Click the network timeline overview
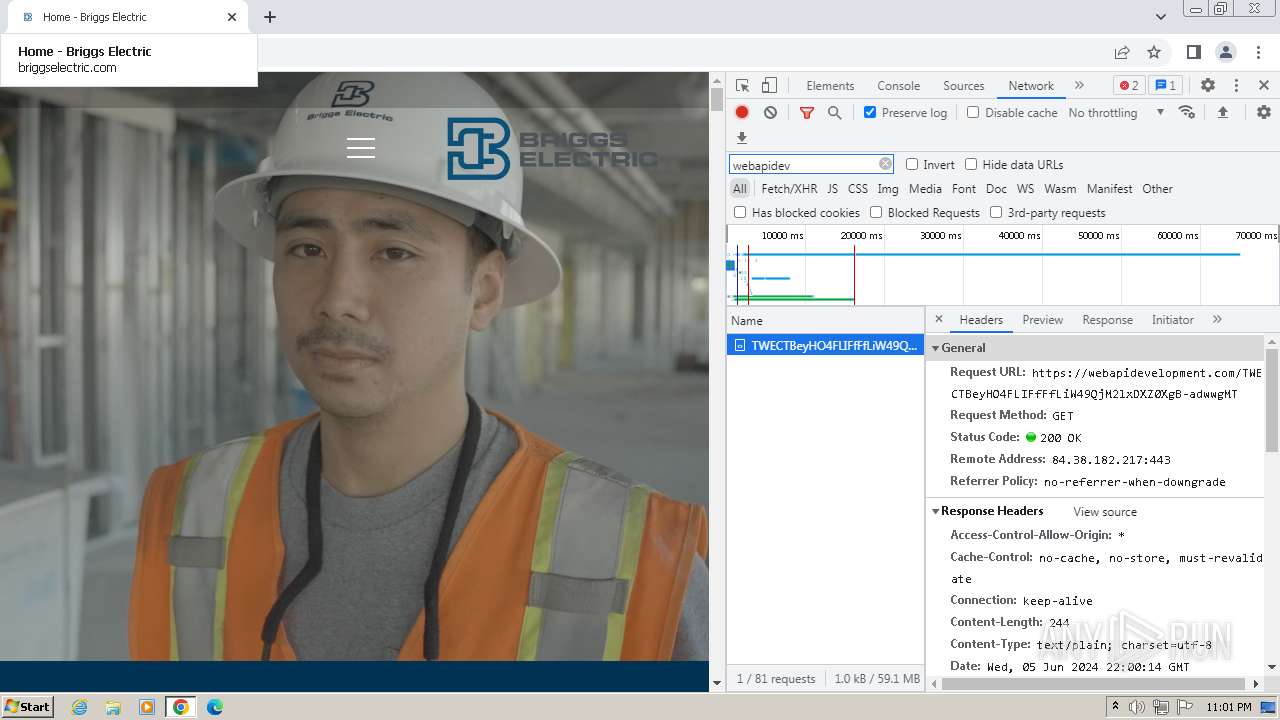 [1003, 265]
